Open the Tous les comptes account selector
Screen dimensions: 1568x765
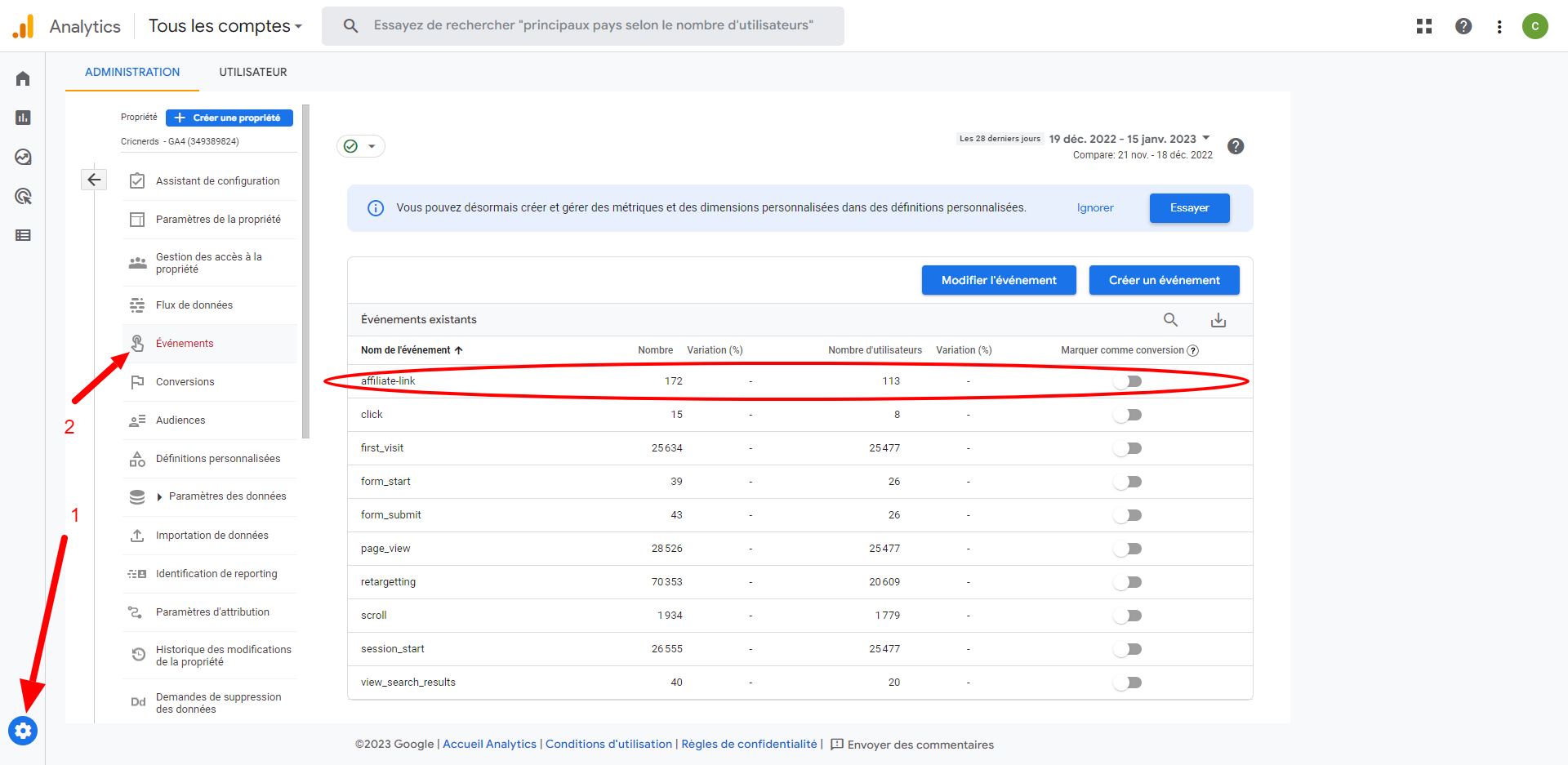(x=225, y=26)
